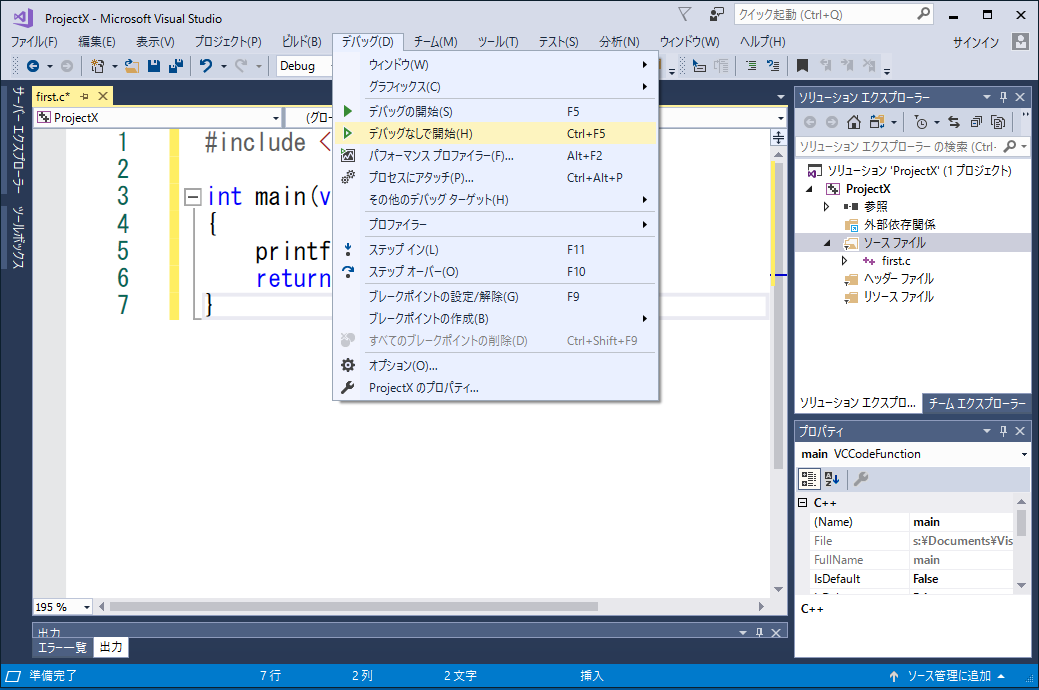Screen dimensions: 1039x690
Task: Switch Properties to alphabetical sort
Action: pos(832,479)
